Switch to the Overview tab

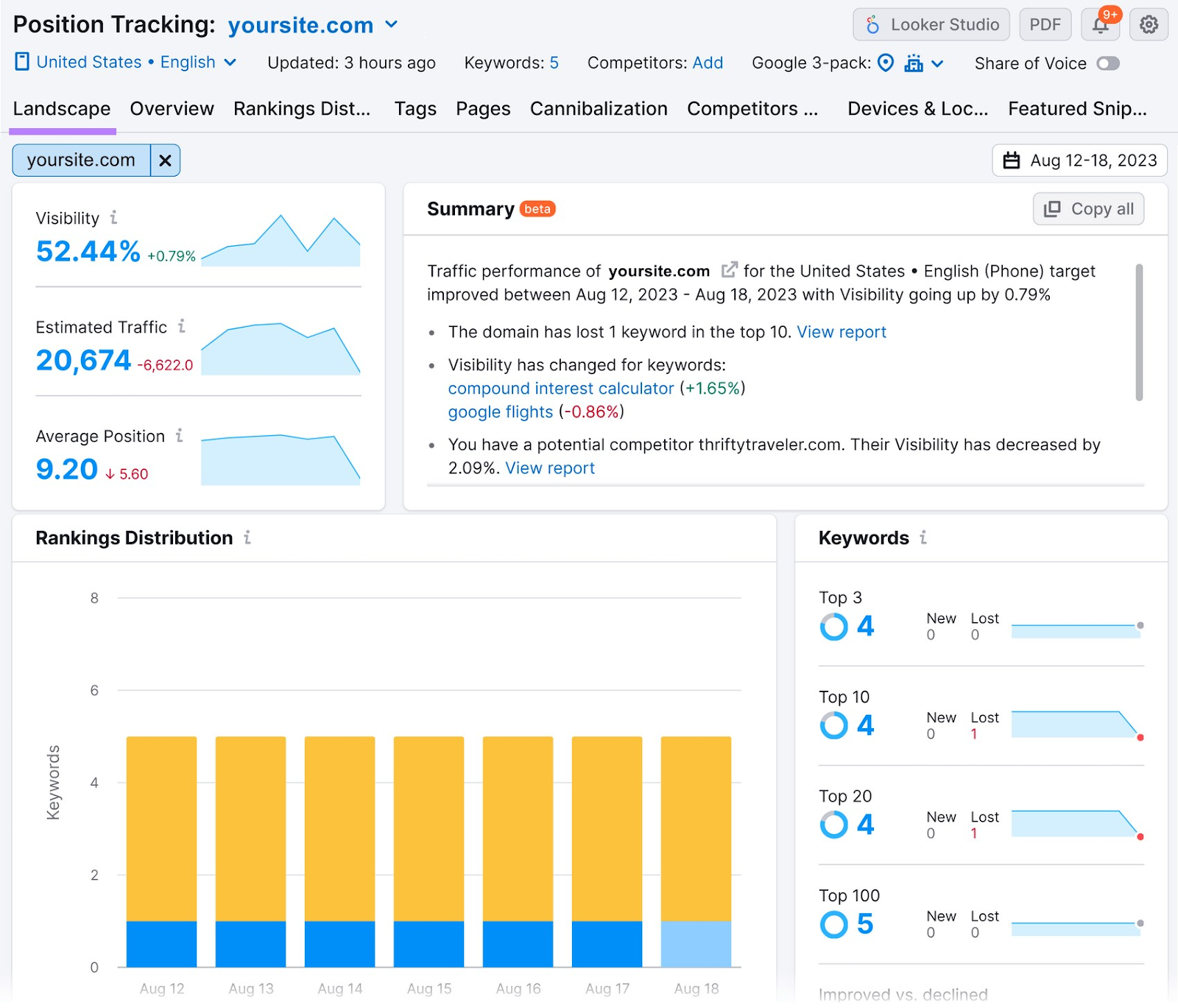tap(172, 108)
